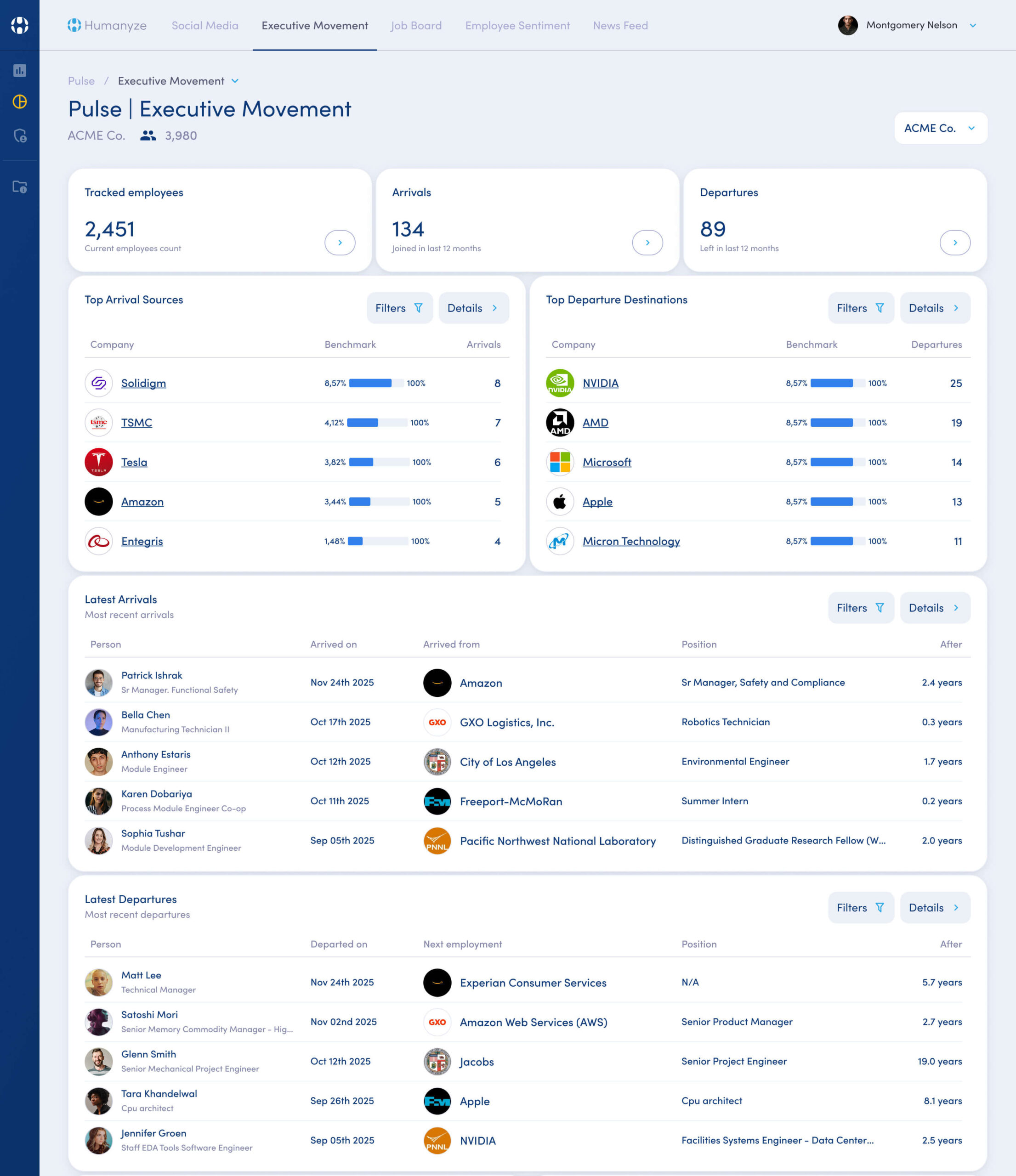Image resolution: width=1016 pixels, height=1176 pixels.
Task: Click the Entegris benchmark progress bar
Action: click(x=377, y=542)
